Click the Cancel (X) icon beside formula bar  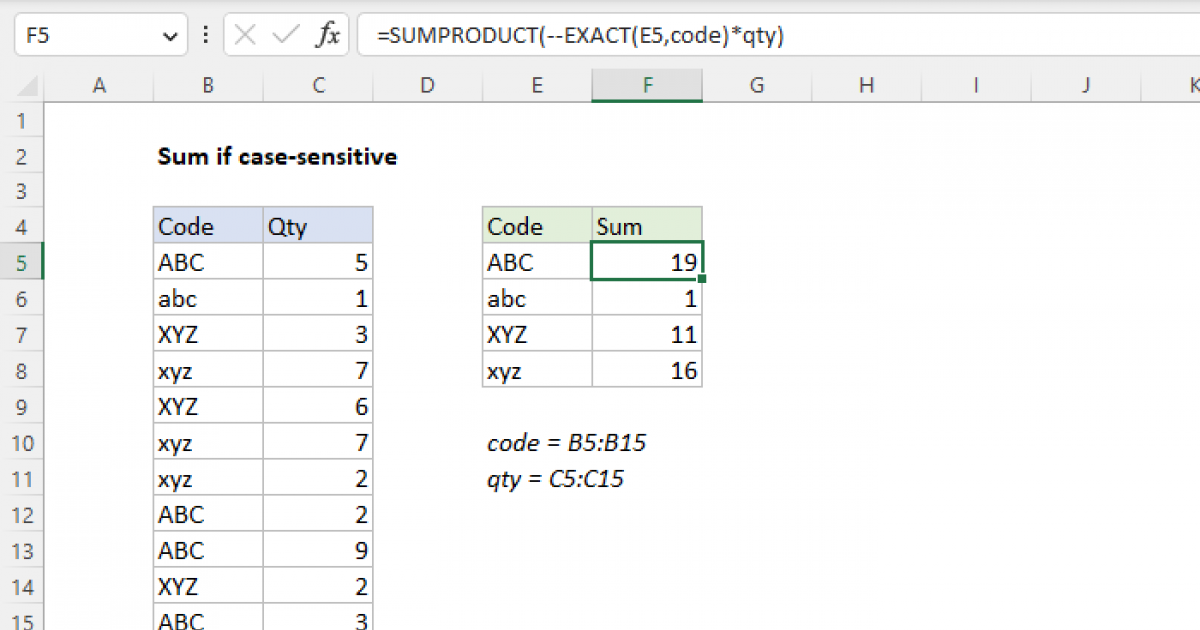click(x=243, y=34)
